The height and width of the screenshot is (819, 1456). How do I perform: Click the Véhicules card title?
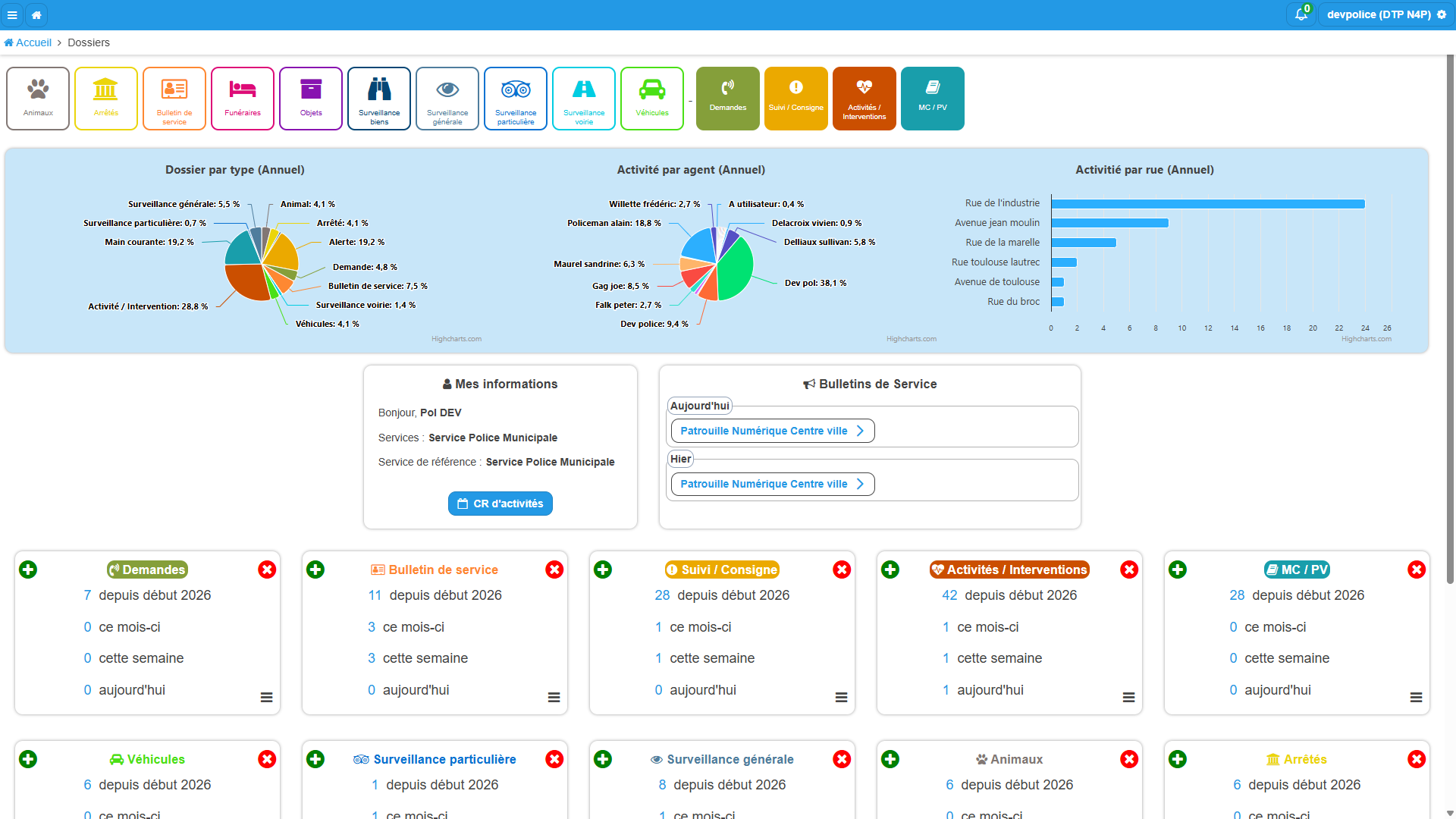(x=147, y=759)
